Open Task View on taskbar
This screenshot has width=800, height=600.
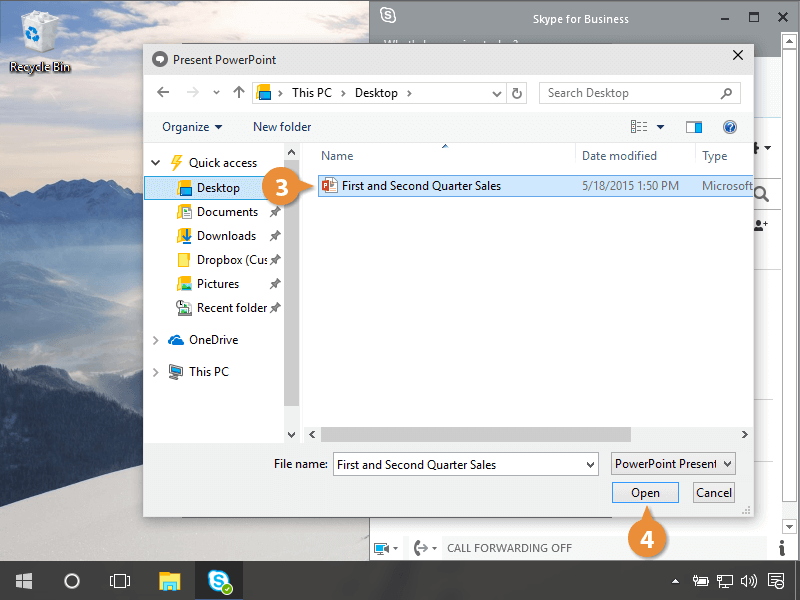tap(120, 580)
